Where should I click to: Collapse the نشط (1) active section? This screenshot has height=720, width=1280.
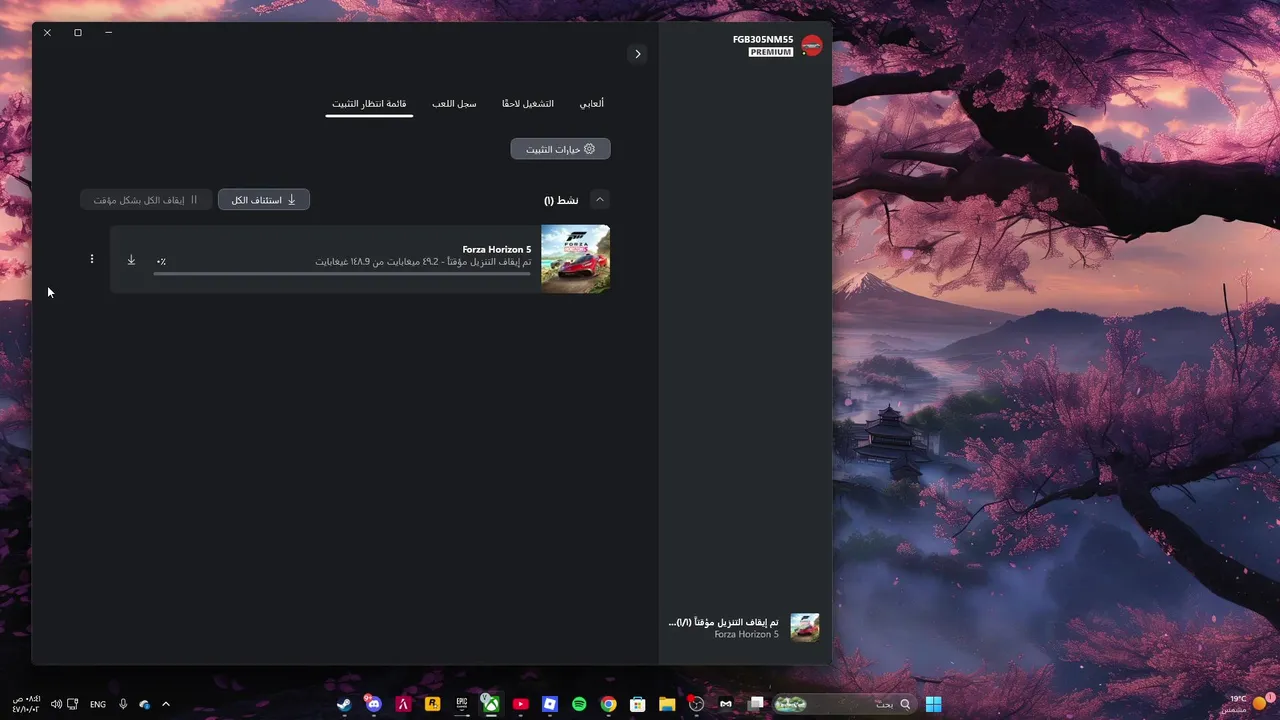(600, 200)
